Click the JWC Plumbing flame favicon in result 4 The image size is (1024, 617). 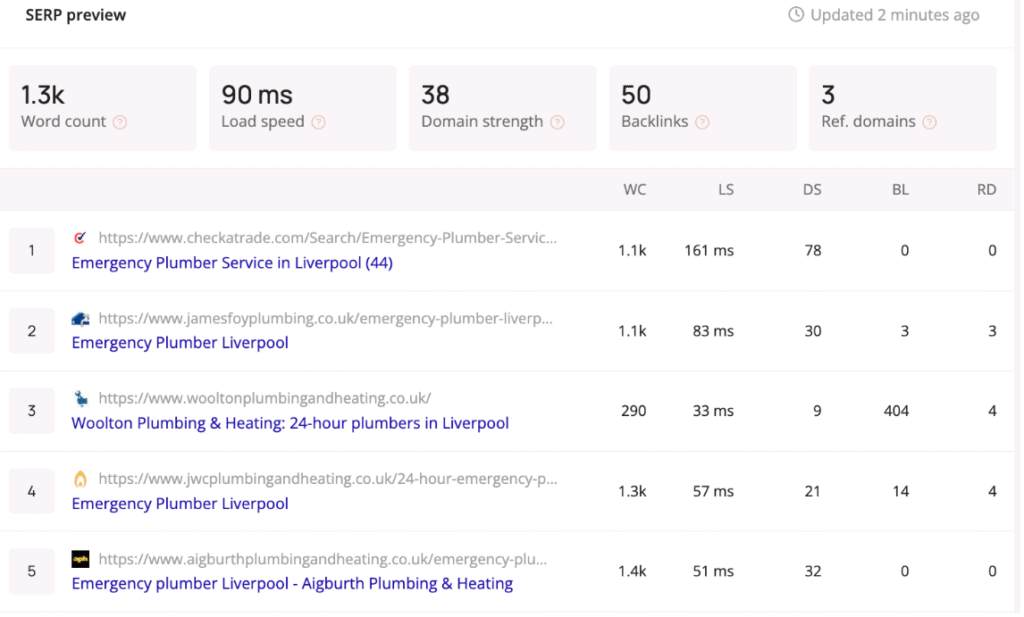(80, 479)
